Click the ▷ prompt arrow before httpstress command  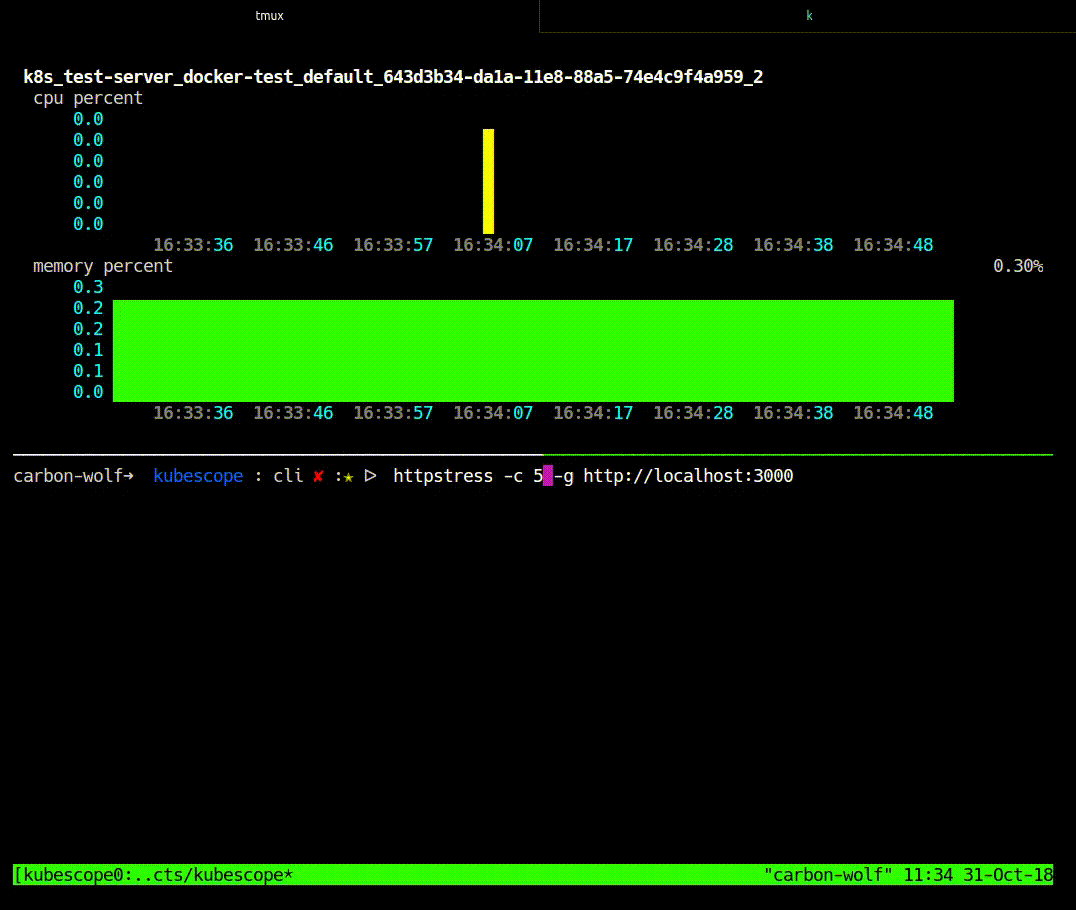click(x=370, y=475)
